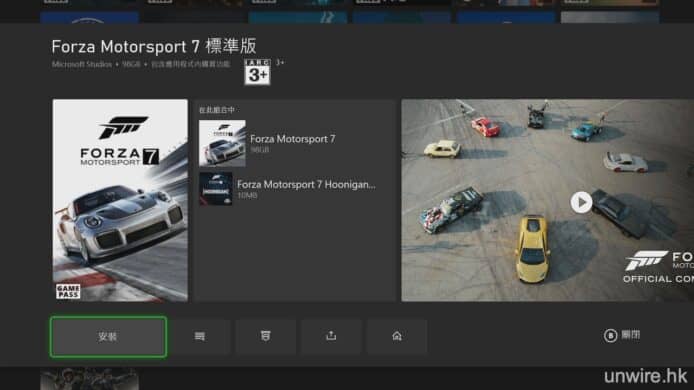This screenshot has height=390, width=694.
Task: Select the B close button prompt
Action: click(x=622, y=335)
